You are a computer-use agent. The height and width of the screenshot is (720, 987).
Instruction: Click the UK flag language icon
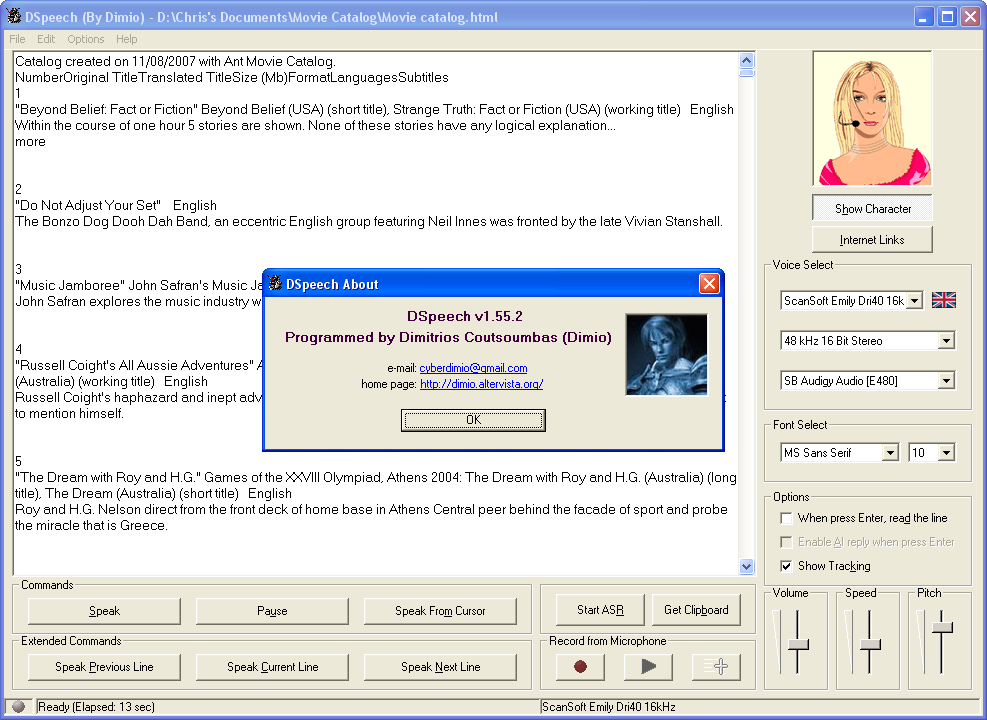pos(944,300)
